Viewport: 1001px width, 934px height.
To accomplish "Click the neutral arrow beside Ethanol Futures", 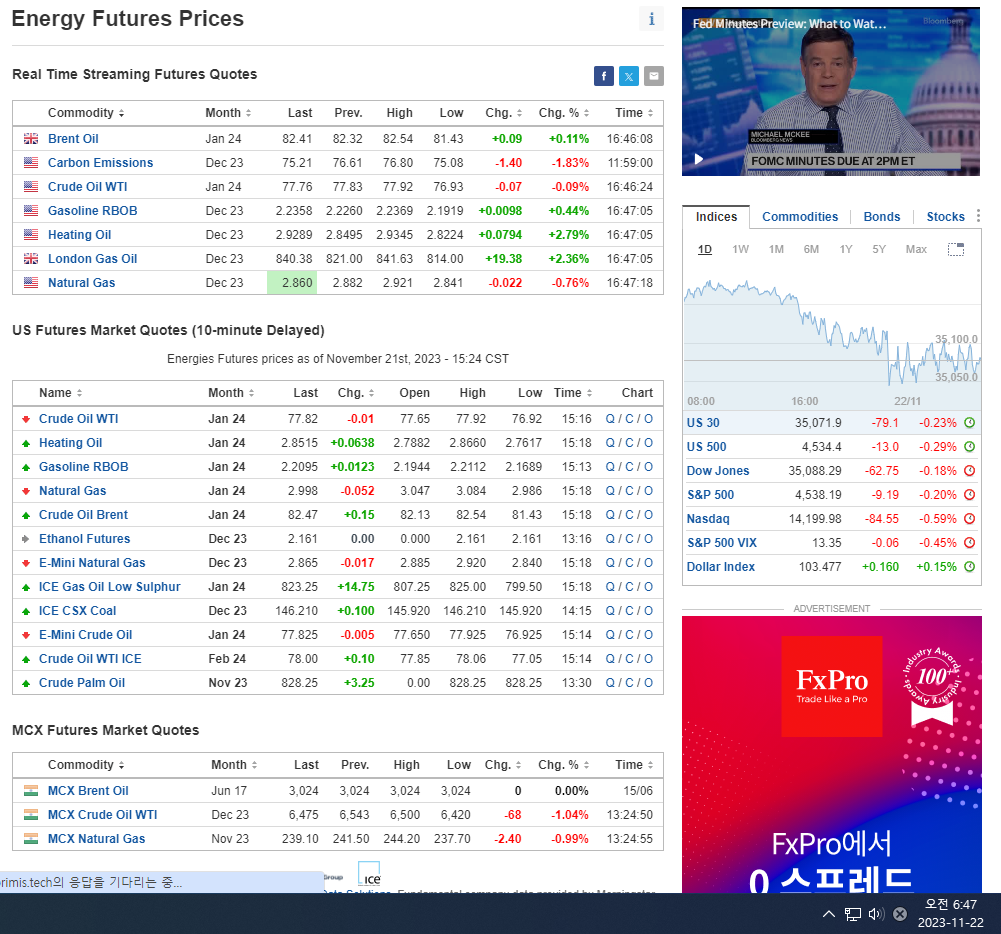I will point(26,539).
